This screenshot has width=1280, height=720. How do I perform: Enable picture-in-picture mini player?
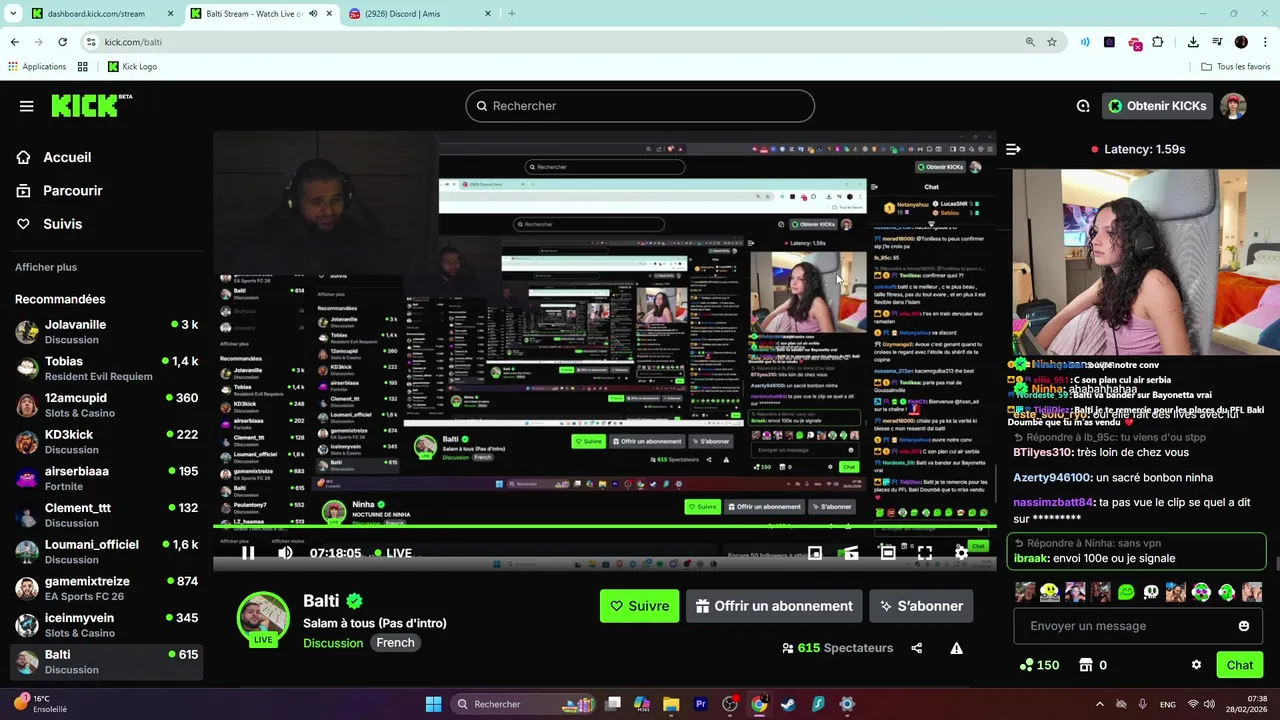(x=815, y=553)
